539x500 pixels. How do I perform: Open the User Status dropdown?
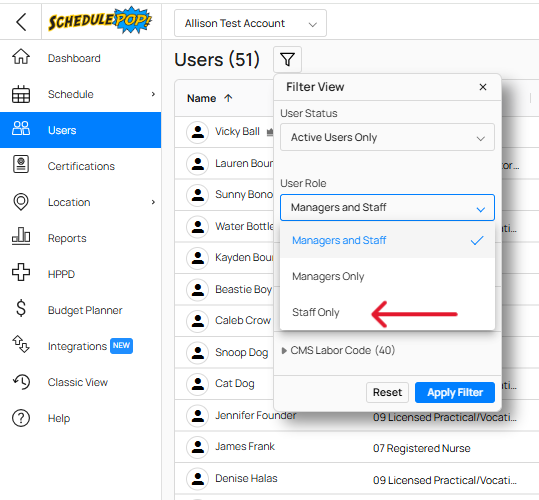click(387, 137)
